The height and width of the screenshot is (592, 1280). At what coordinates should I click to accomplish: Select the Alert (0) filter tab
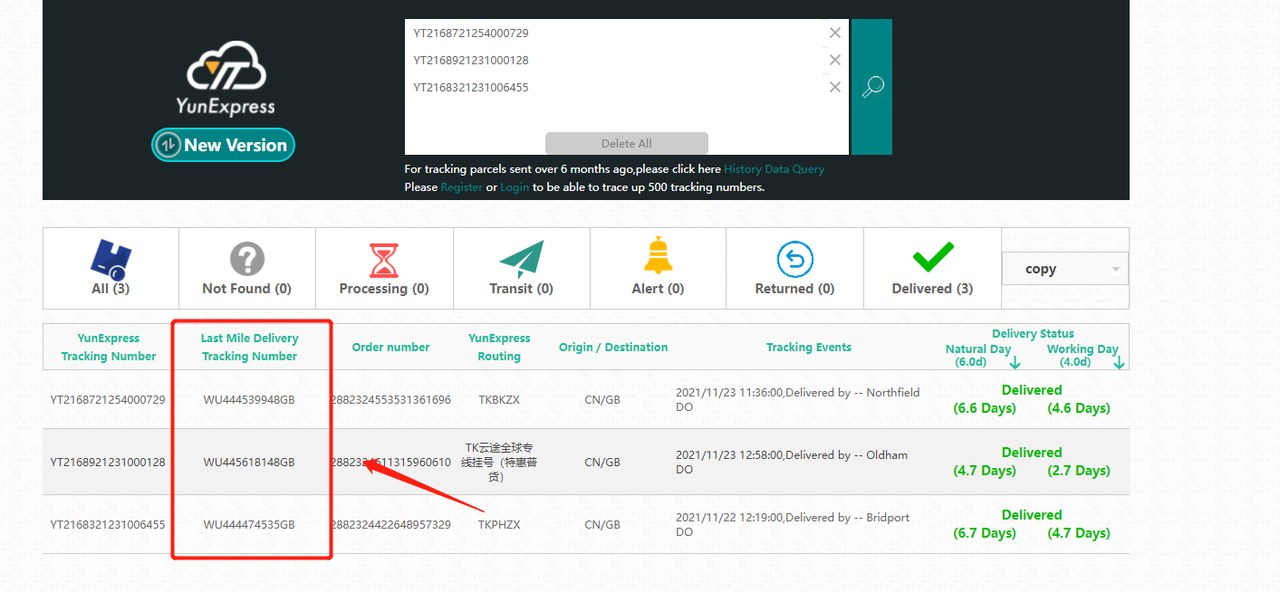click(658, 268)
